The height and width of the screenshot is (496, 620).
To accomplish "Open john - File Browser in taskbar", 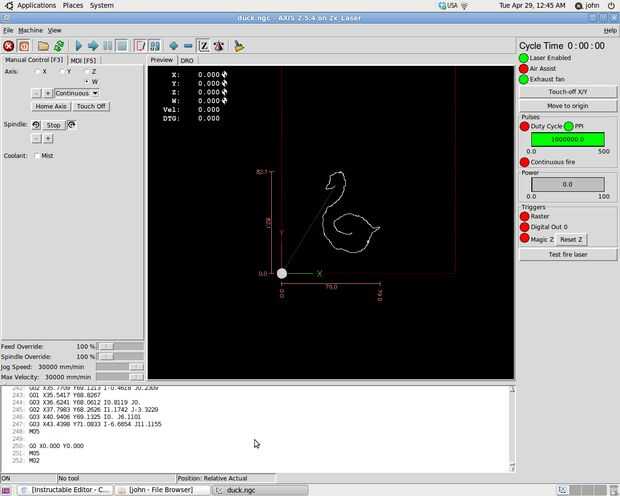I will click(x=163, y=490).
